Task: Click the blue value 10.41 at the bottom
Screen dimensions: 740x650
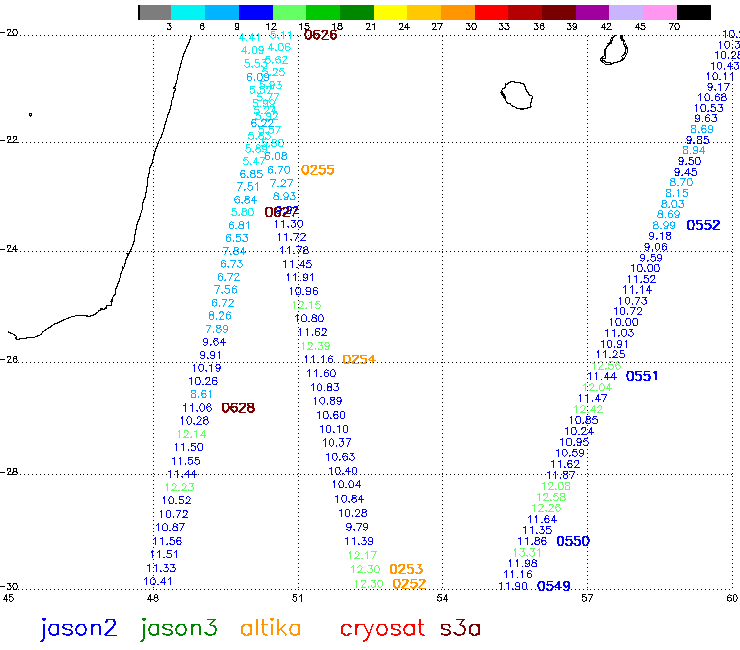Action: [158, 582]
